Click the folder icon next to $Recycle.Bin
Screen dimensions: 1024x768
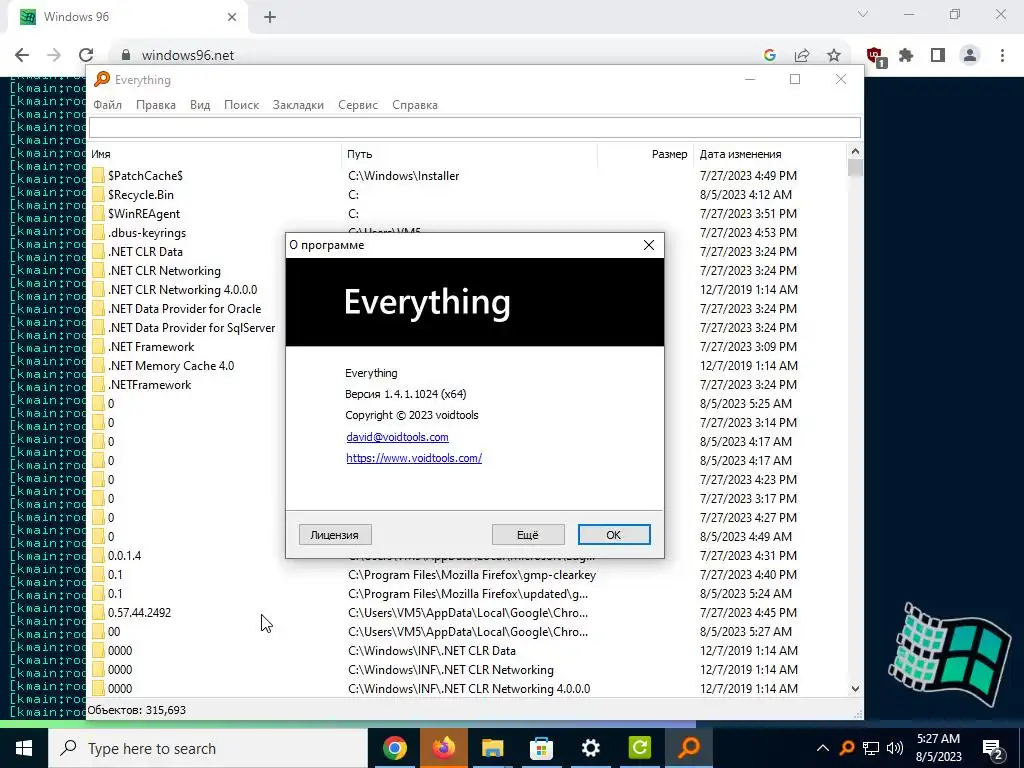(x=98, y=195)
